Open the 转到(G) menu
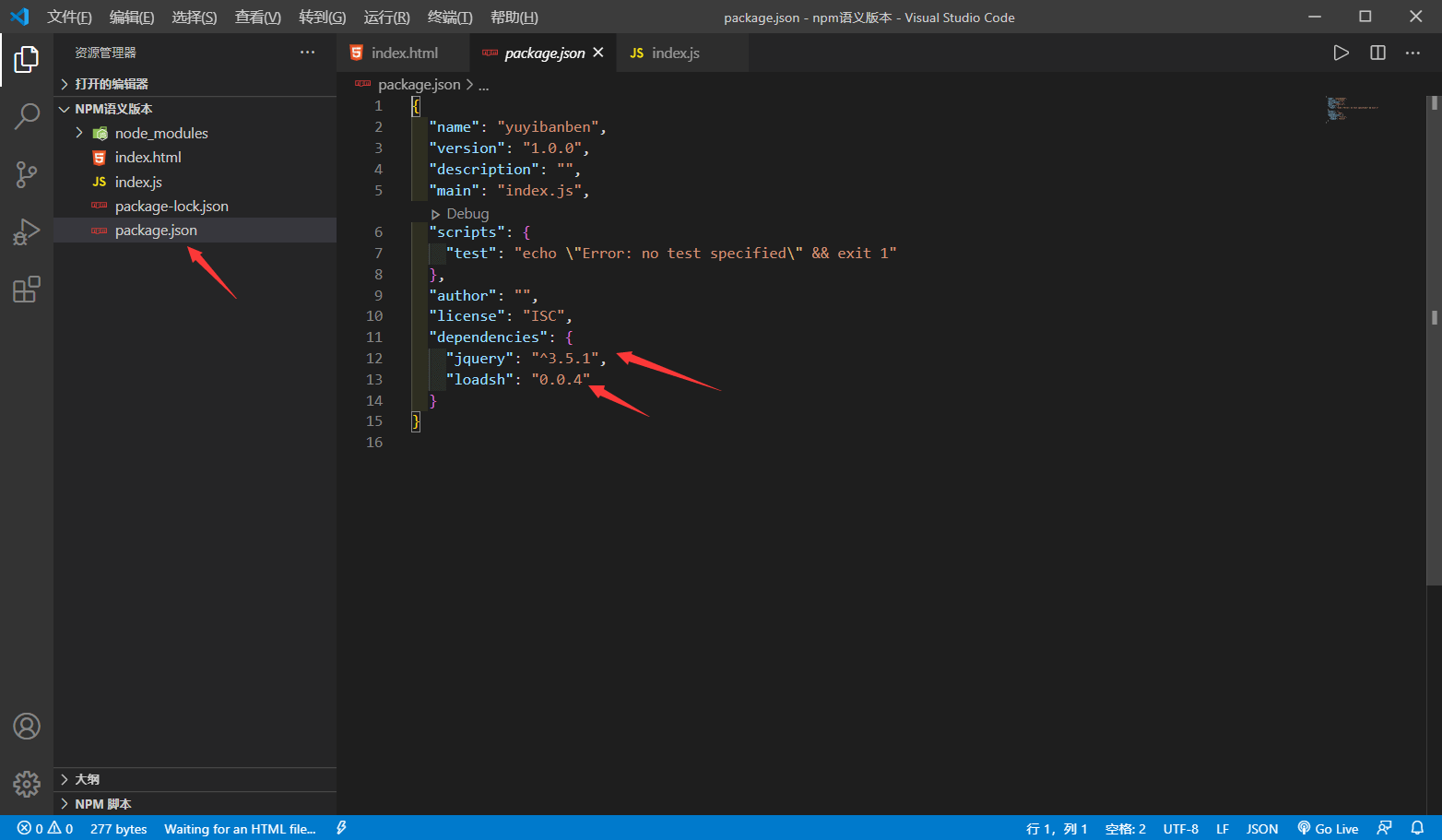 pos(323,17)
